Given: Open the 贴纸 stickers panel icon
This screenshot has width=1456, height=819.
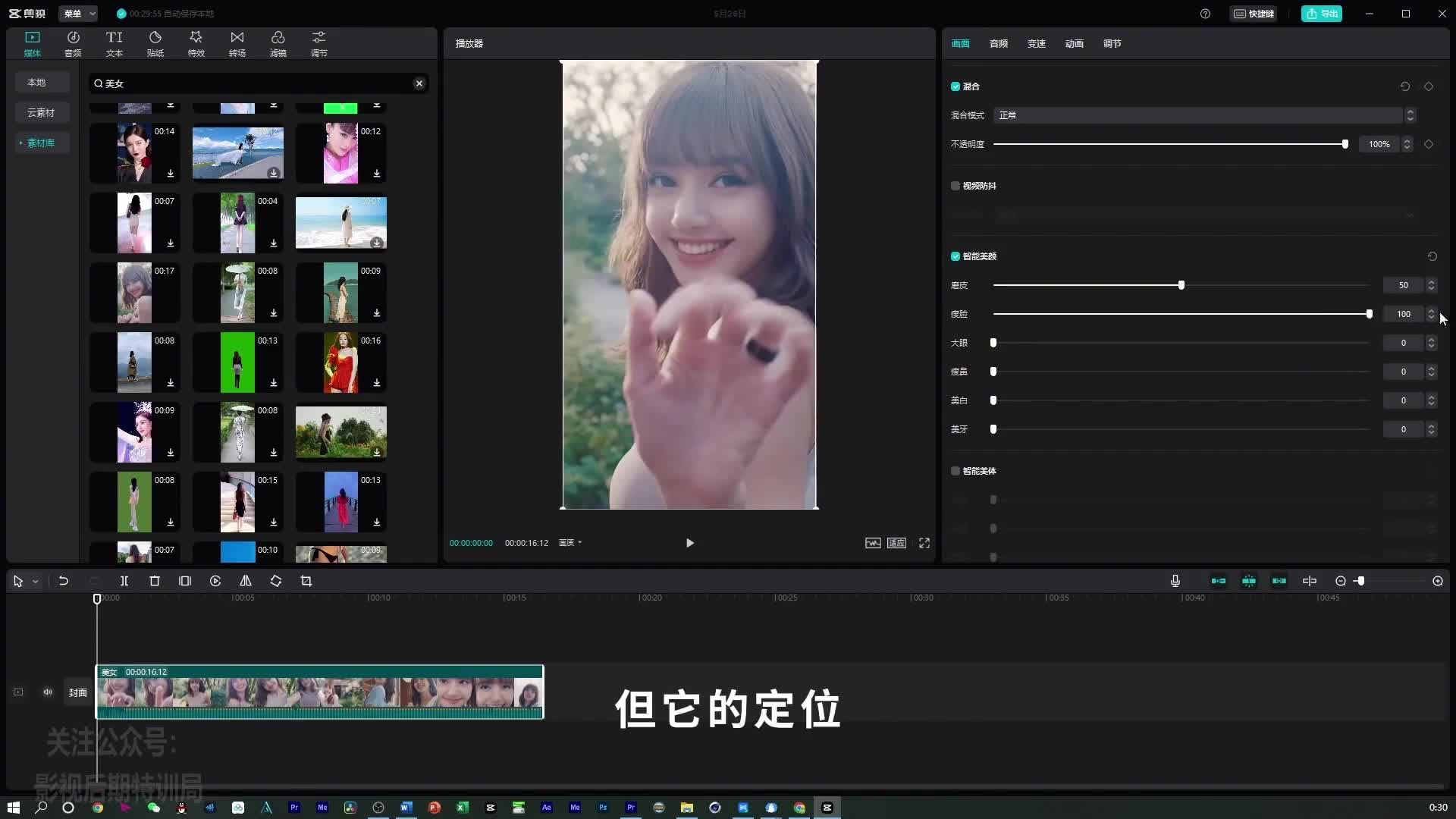Looking at the screenshot, I should tap(155, 43).
